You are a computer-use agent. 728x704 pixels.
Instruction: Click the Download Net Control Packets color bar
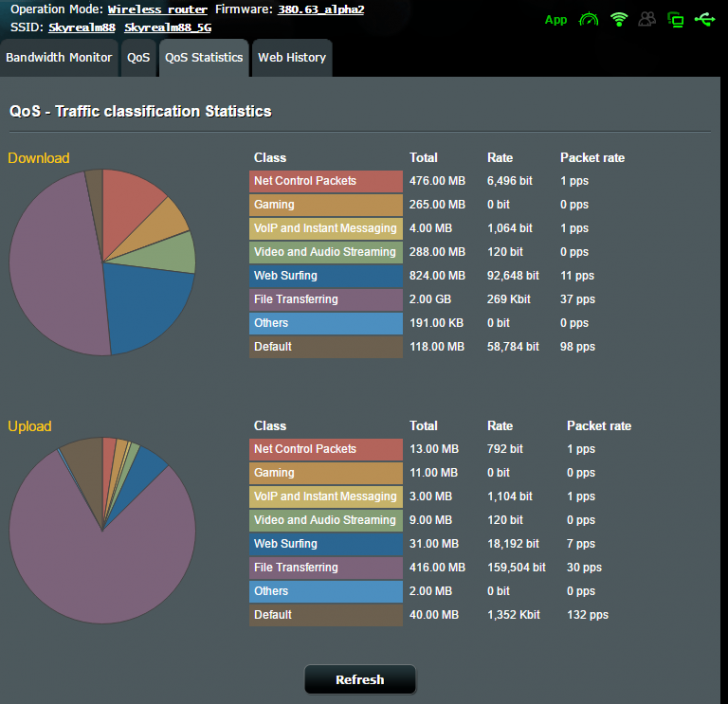click(x=326, y=181)
